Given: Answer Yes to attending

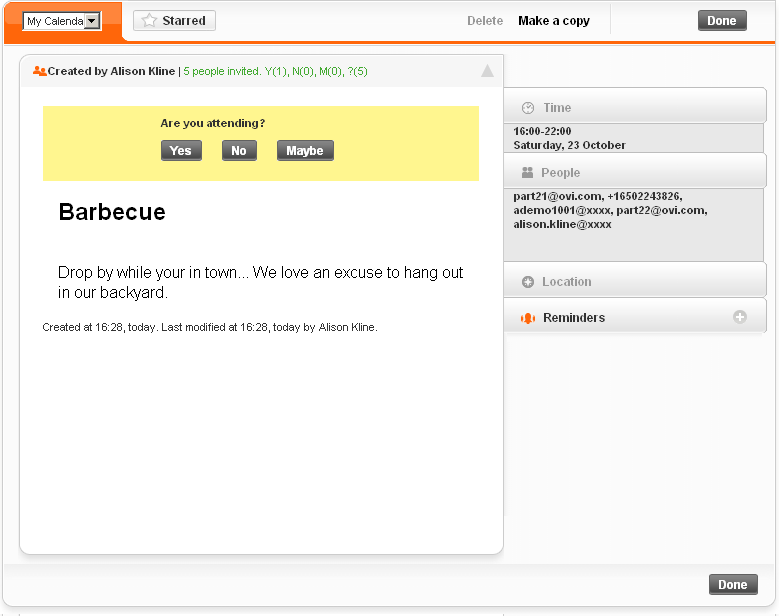Looking at the screenshot, I should 181,151.
